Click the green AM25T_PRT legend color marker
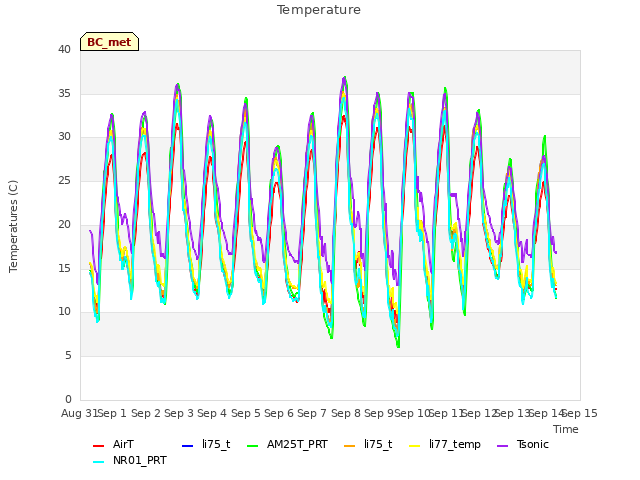 click(x=253, y=446)
